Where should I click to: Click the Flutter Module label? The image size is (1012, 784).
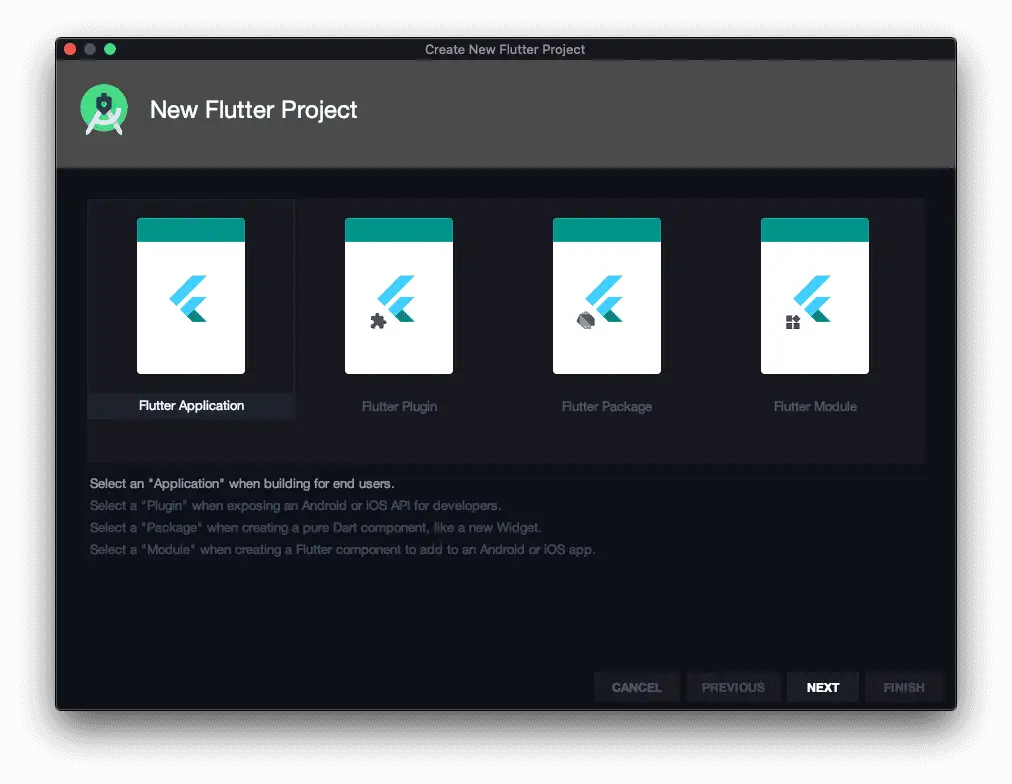click(815, 407)
